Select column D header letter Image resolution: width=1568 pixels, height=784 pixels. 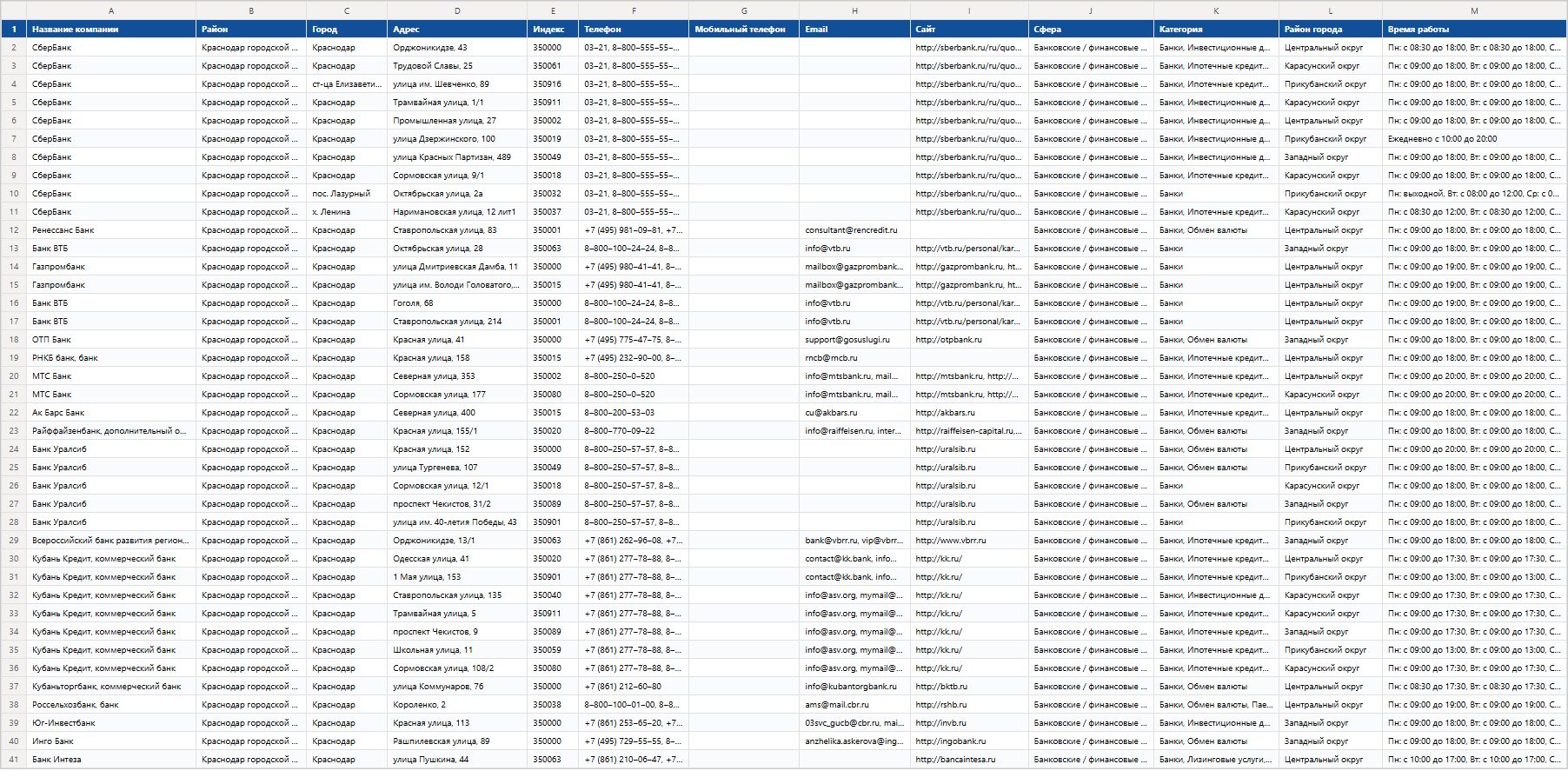pos(457,10)
